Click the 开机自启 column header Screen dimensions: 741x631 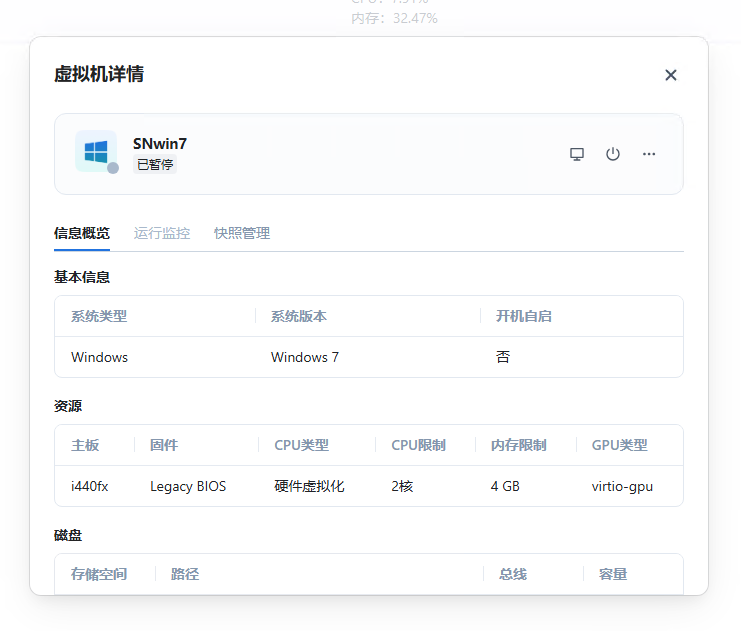point(523,316)
